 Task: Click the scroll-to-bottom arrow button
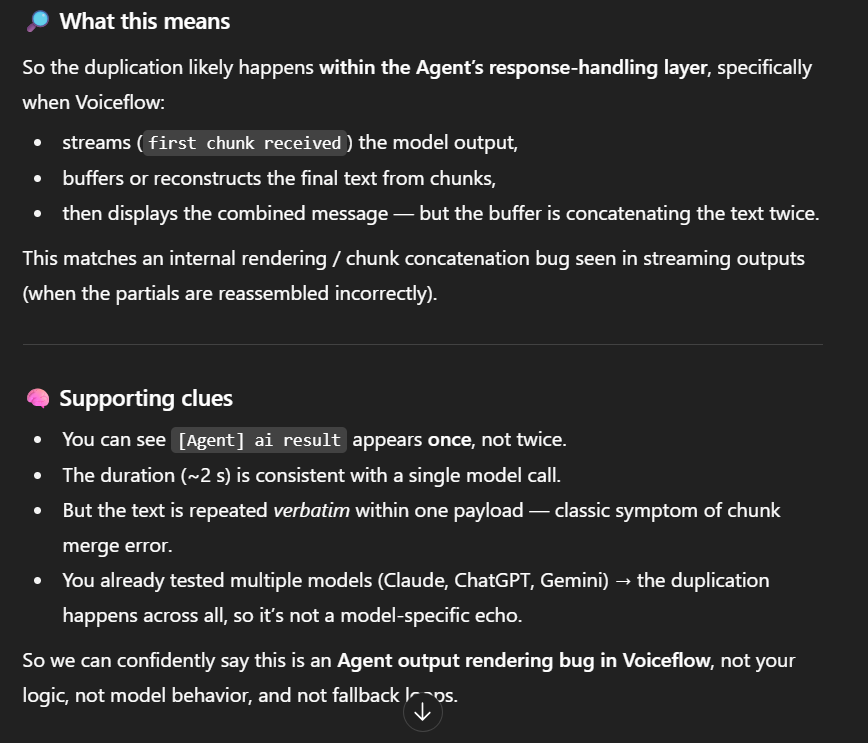pyautogui.click(x=422, y=712)
